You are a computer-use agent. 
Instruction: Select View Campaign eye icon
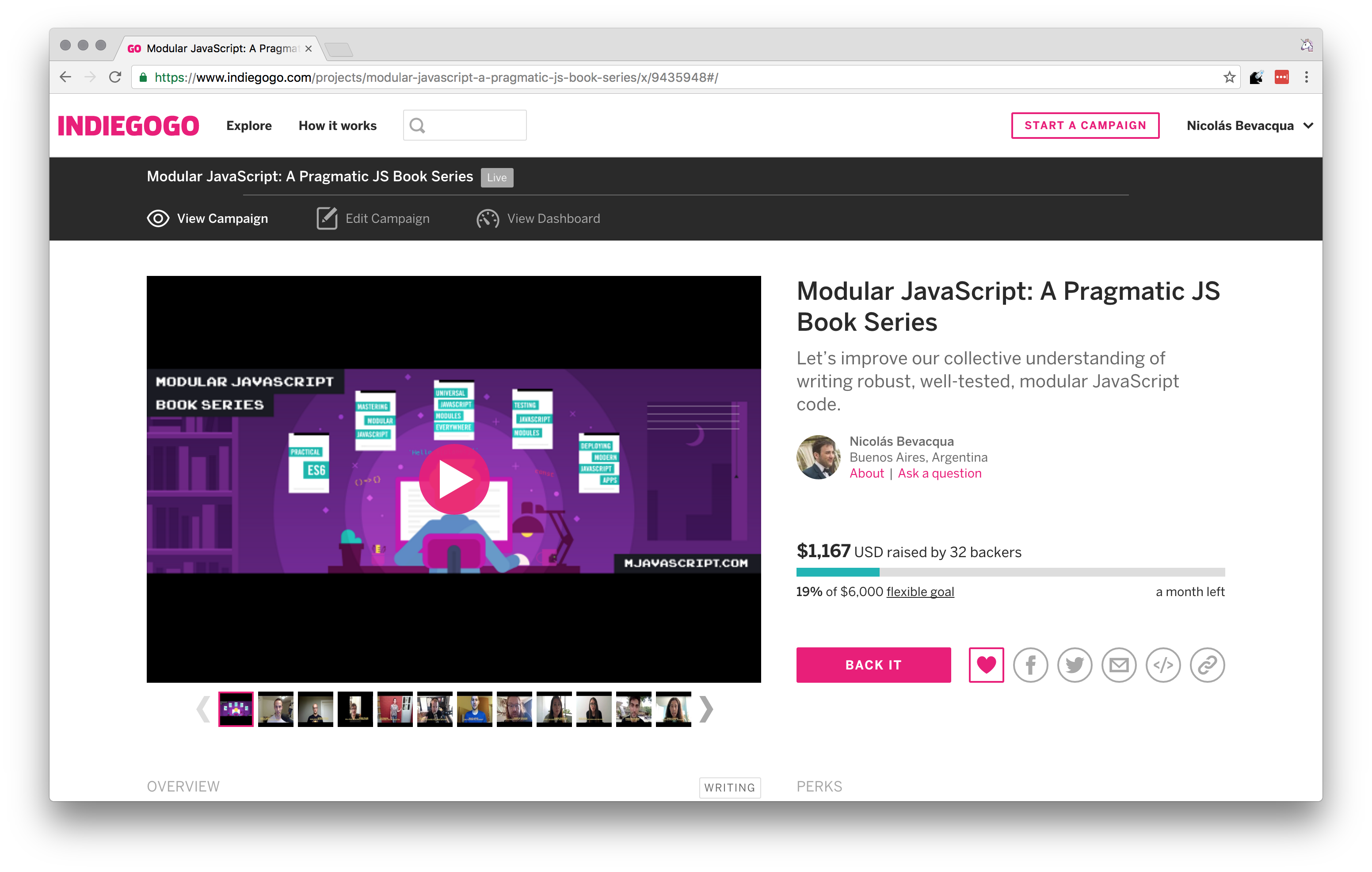pyautogui.click(x=158, y=219)
